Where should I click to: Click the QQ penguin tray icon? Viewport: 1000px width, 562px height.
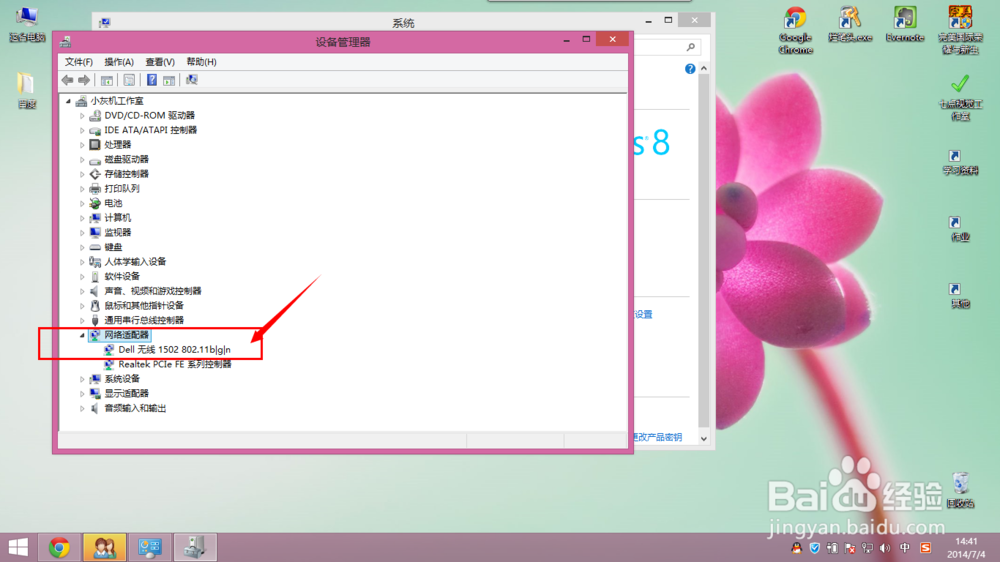tap(797, 548)
